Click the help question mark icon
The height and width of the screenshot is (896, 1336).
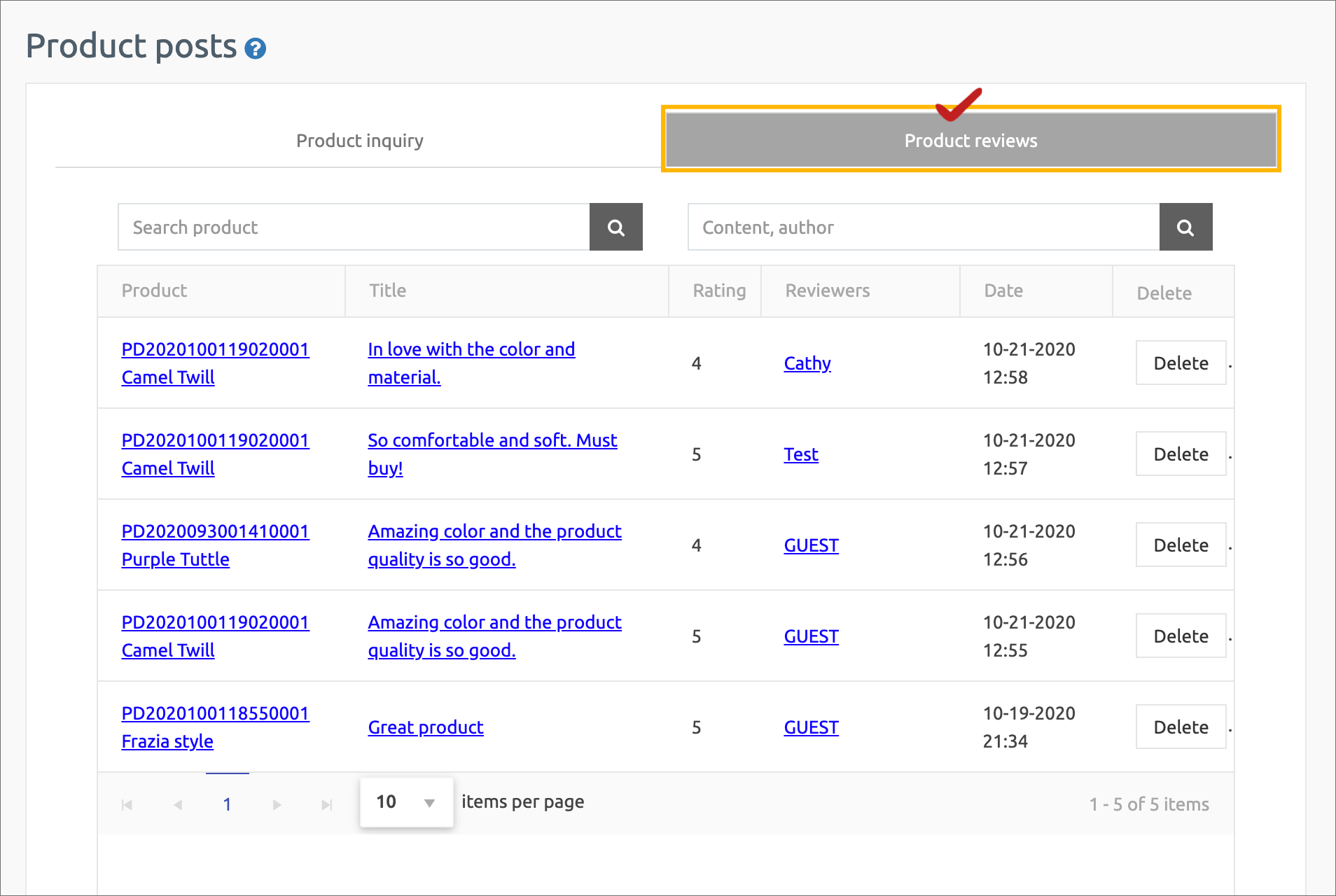coord(256,48)
